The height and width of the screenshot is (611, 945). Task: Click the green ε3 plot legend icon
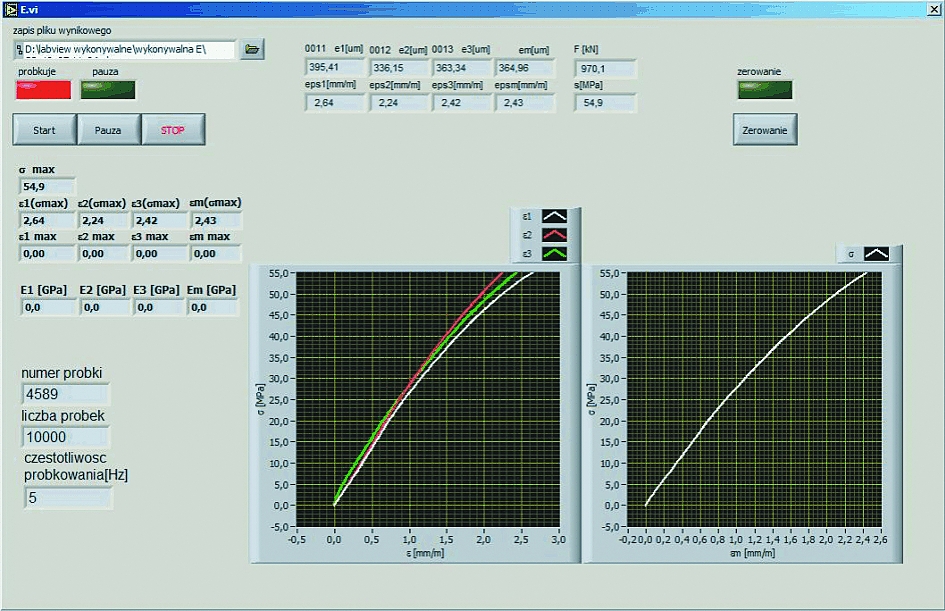[555, 251]
